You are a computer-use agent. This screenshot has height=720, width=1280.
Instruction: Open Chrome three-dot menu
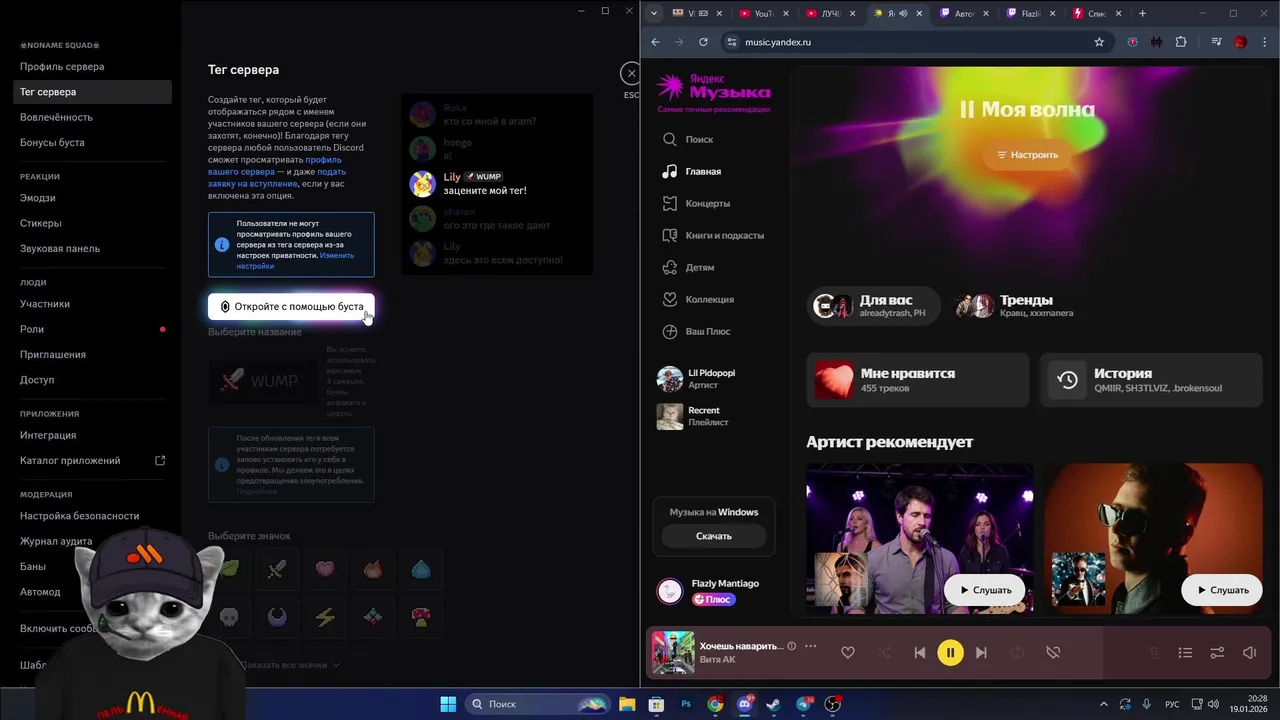[x=1265, y=42]
